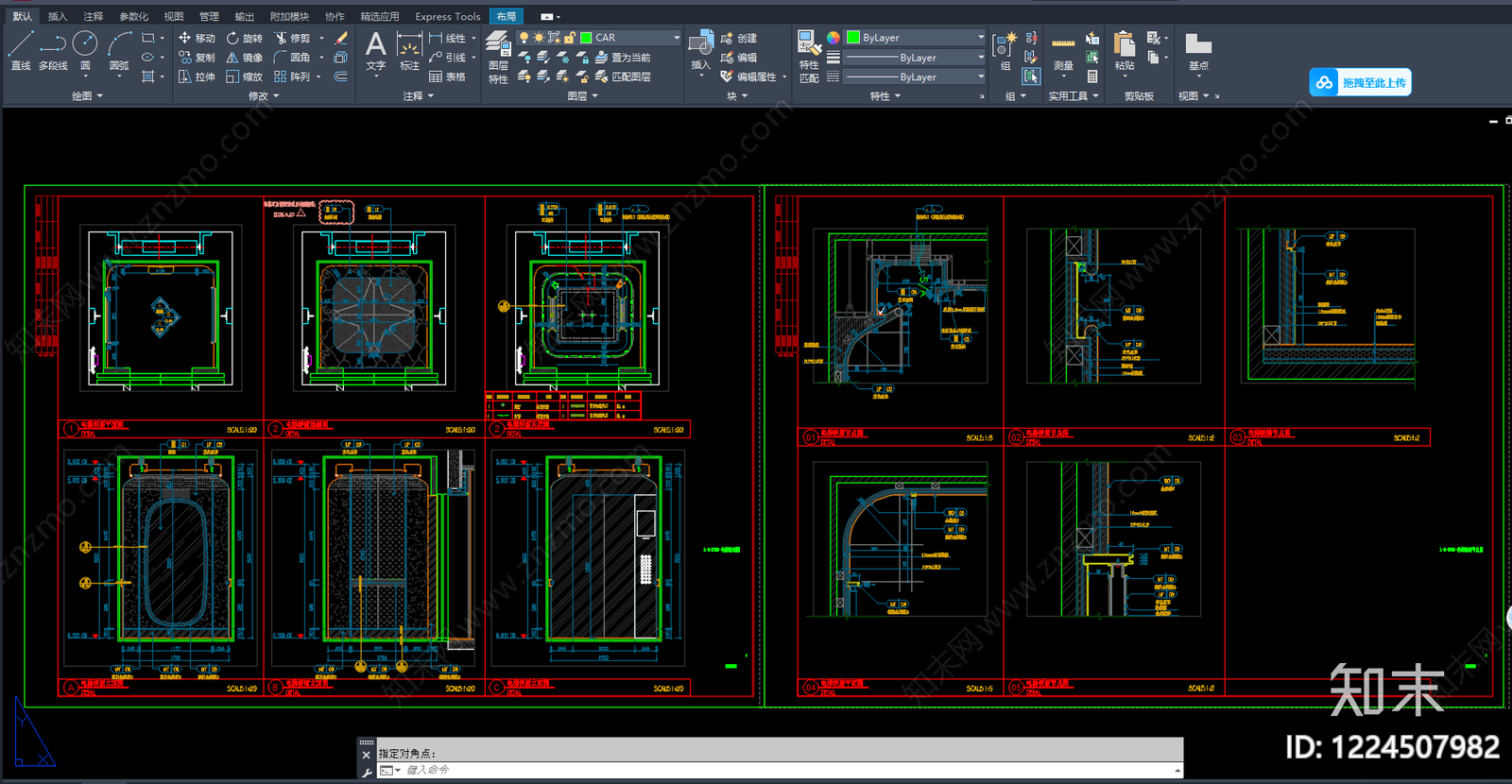Toggle CAR layer freeze sun icon

[x=539, y=38]
